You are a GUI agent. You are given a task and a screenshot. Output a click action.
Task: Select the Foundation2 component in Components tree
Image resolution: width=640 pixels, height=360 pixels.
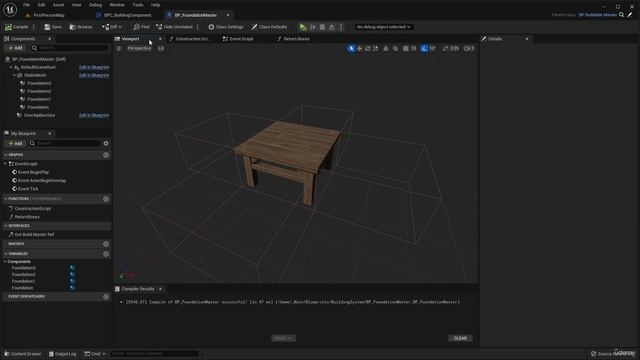pos(39,91)
